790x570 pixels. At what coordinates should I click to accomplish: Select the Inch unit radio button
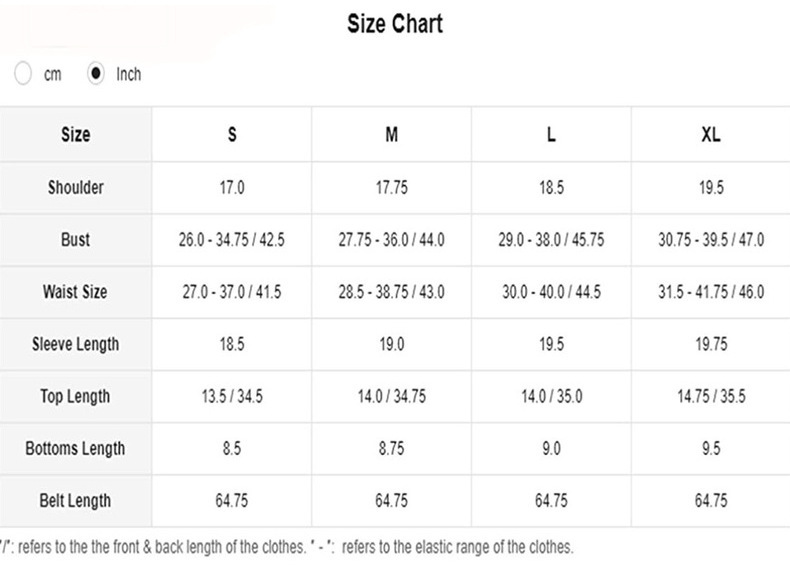tap(96, 74)
